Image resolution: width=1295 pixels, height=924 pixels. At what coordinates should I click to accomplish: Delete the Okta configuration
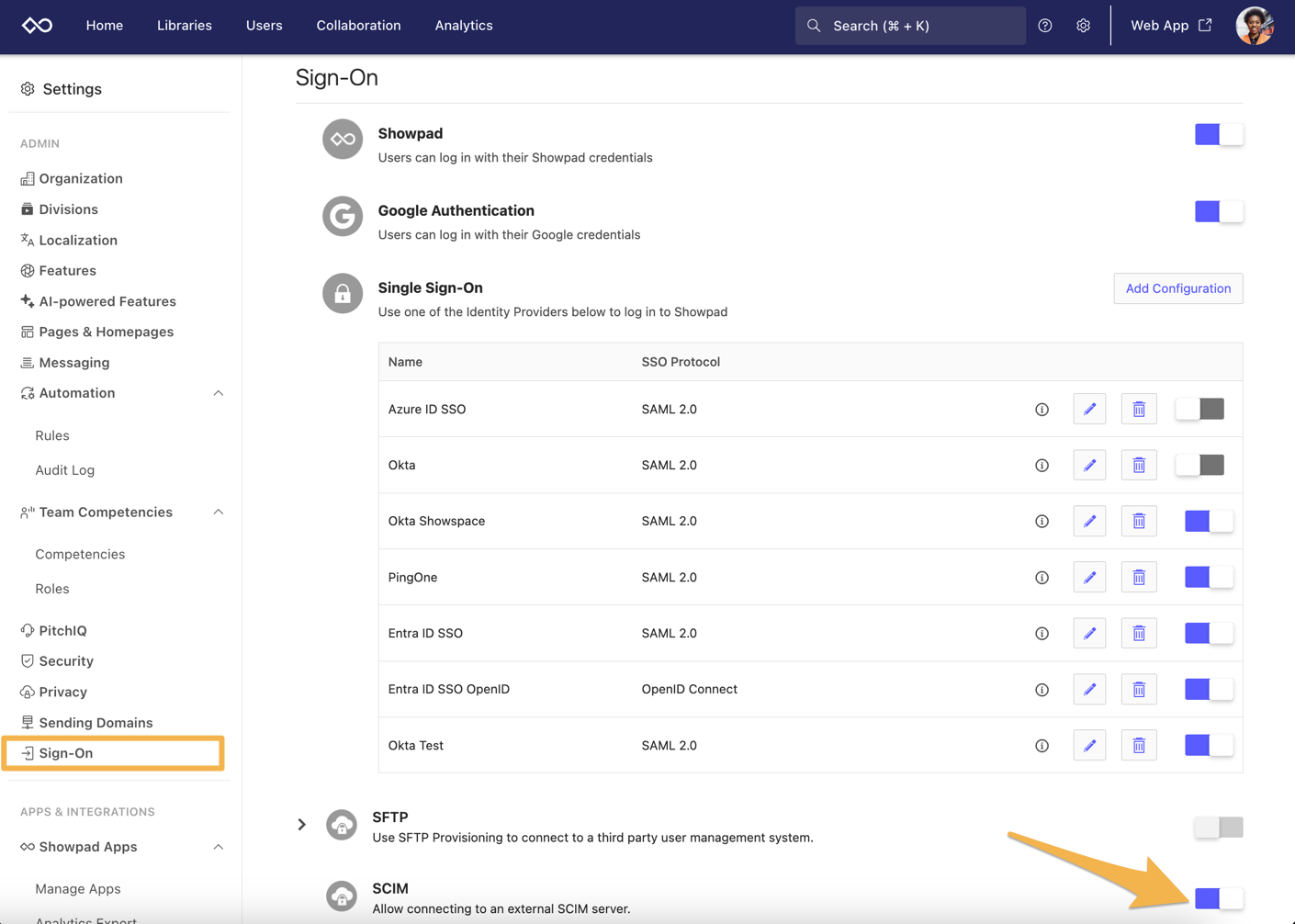click(1139, 466)
